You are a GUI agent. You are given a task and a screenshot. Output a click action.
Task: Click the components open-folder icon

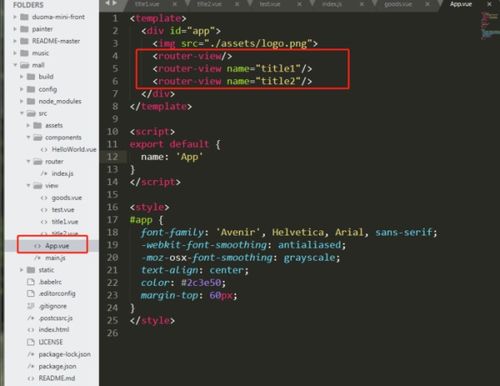[38, 137]
